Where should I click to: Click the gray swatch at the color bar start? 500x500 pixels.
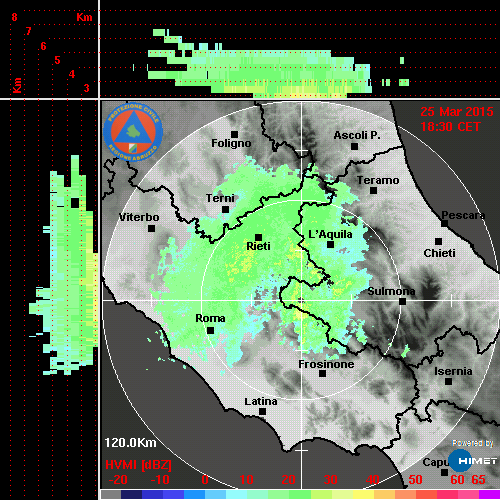(x=111, y=495)
